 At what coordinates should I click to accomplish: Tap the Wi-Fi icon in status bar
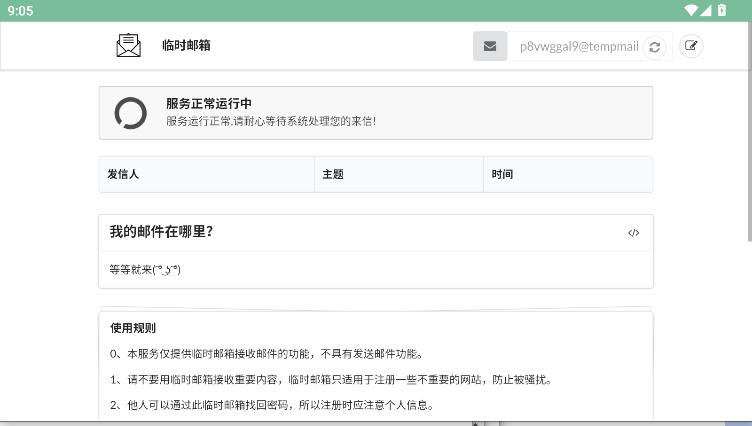pos(691,10)
